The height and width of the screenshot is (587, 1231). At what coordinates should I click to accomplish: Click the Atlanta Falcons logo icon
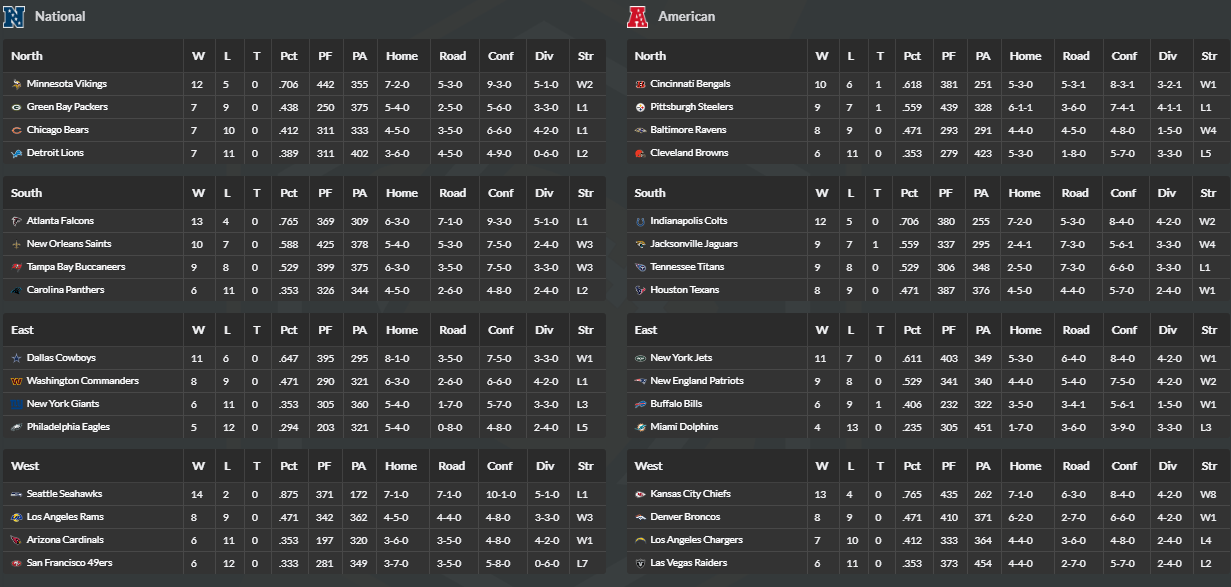(x=16, y=221)
